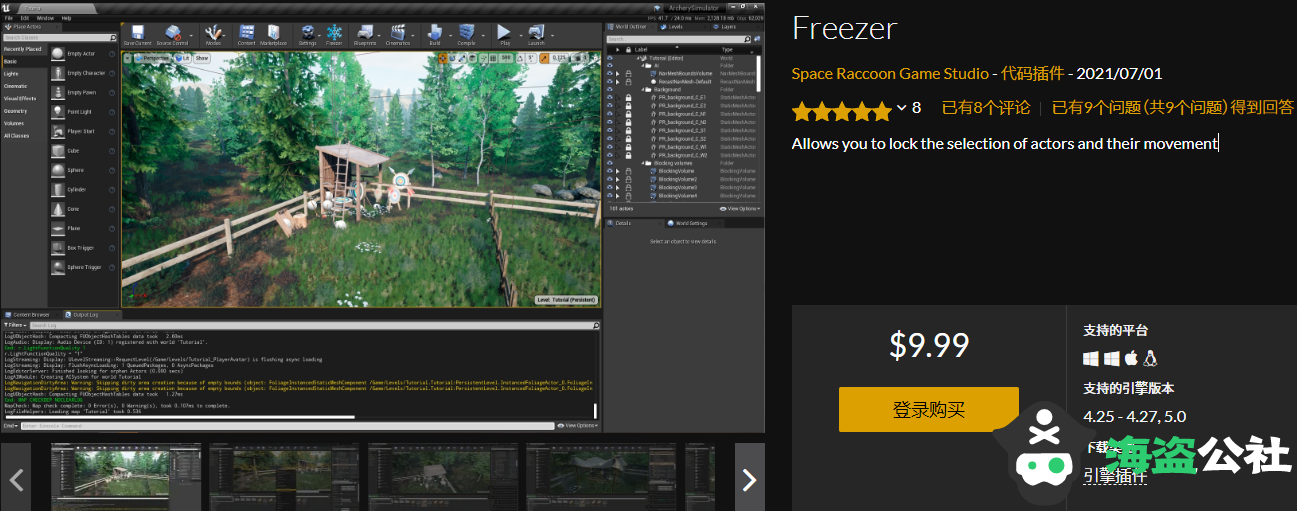Toggle lock icon of BlockingVolume row
The image size is (1297, 511).
628,171
